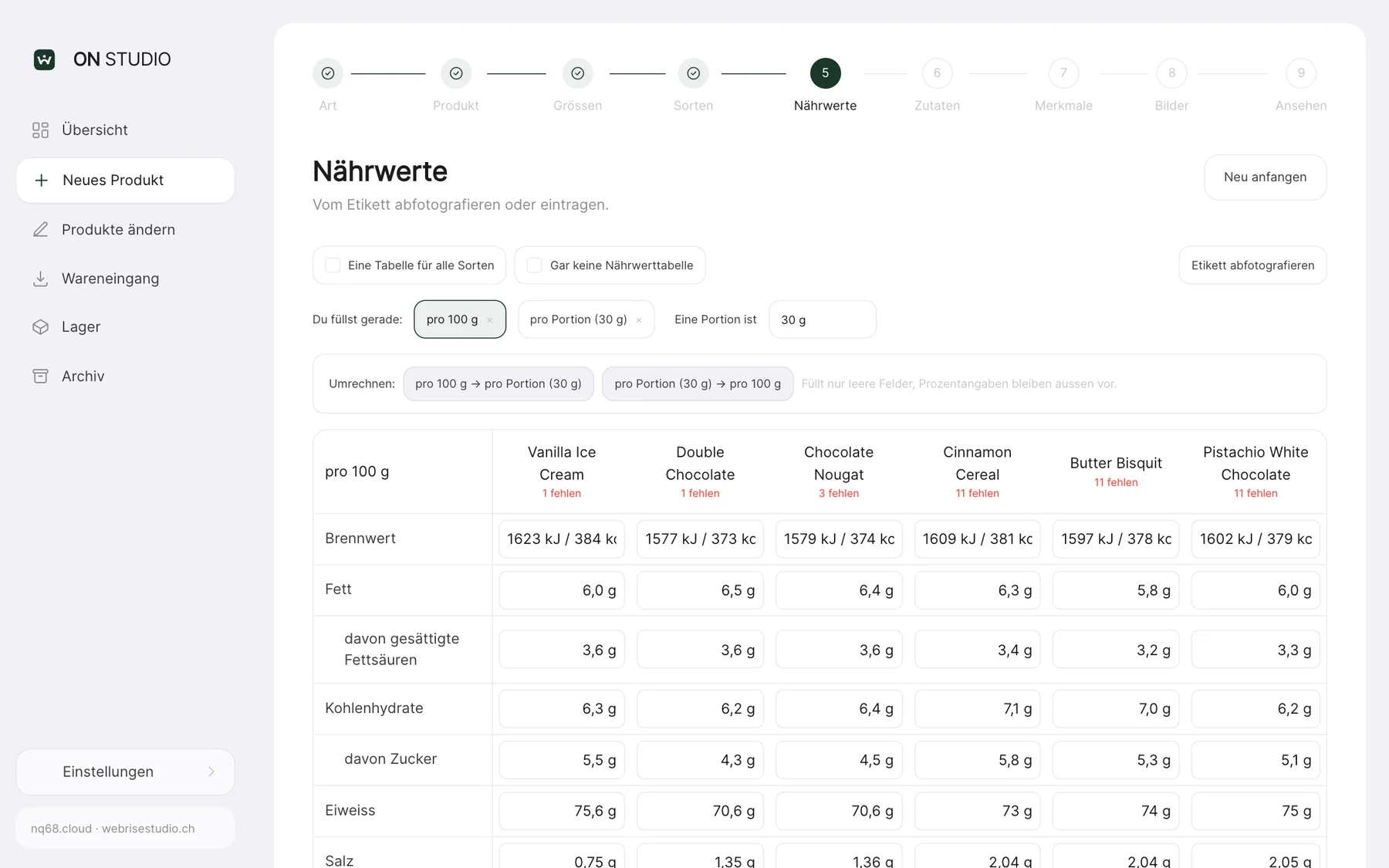
Task: Remove the 'pro 100 g' chip
Action: point(489,320)
